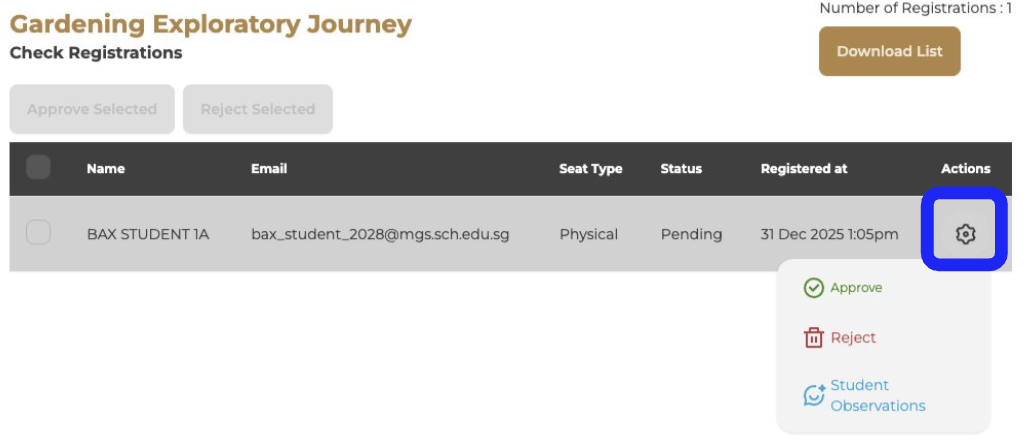Check the box beside BAX STUDENT 1A

pyautogui.click(x=38, y=233)
